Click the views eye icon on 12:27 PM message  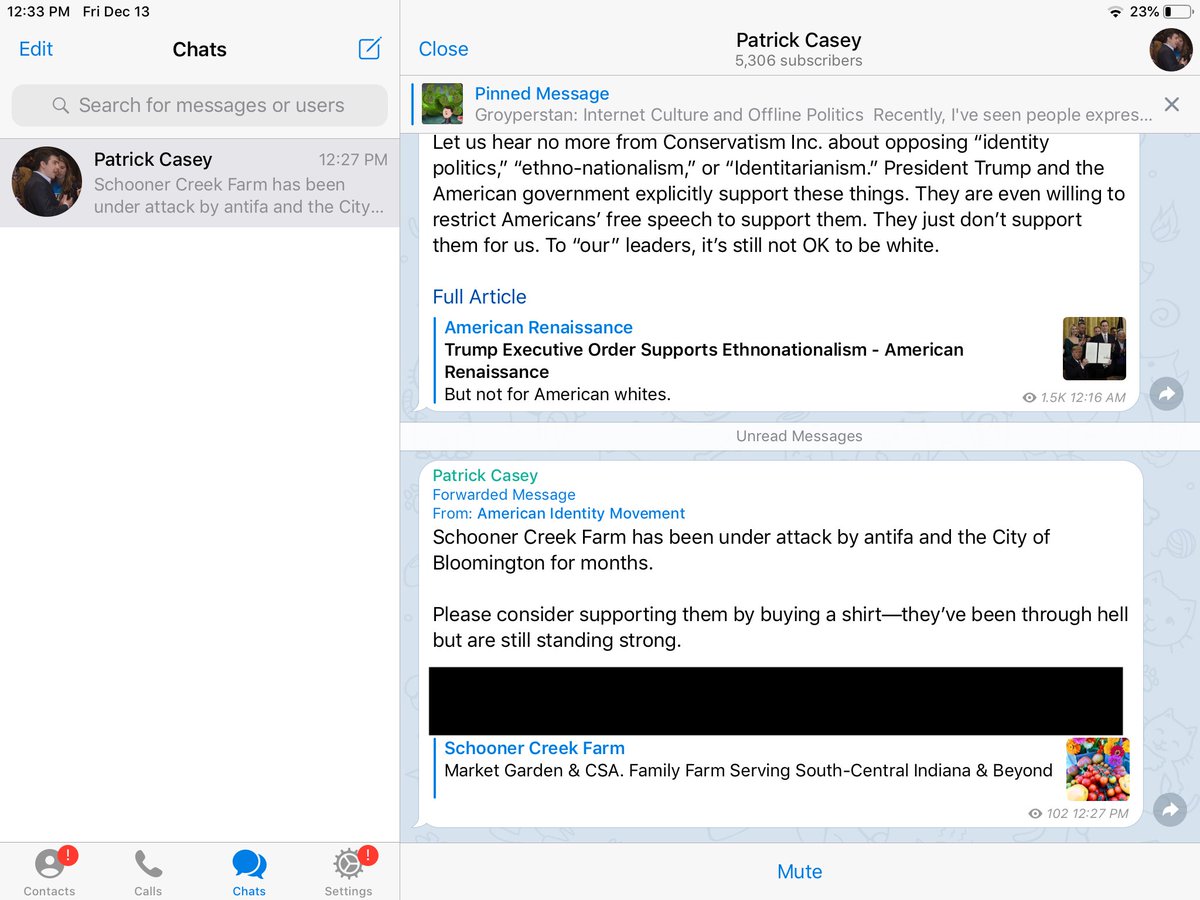point(1035,814)
